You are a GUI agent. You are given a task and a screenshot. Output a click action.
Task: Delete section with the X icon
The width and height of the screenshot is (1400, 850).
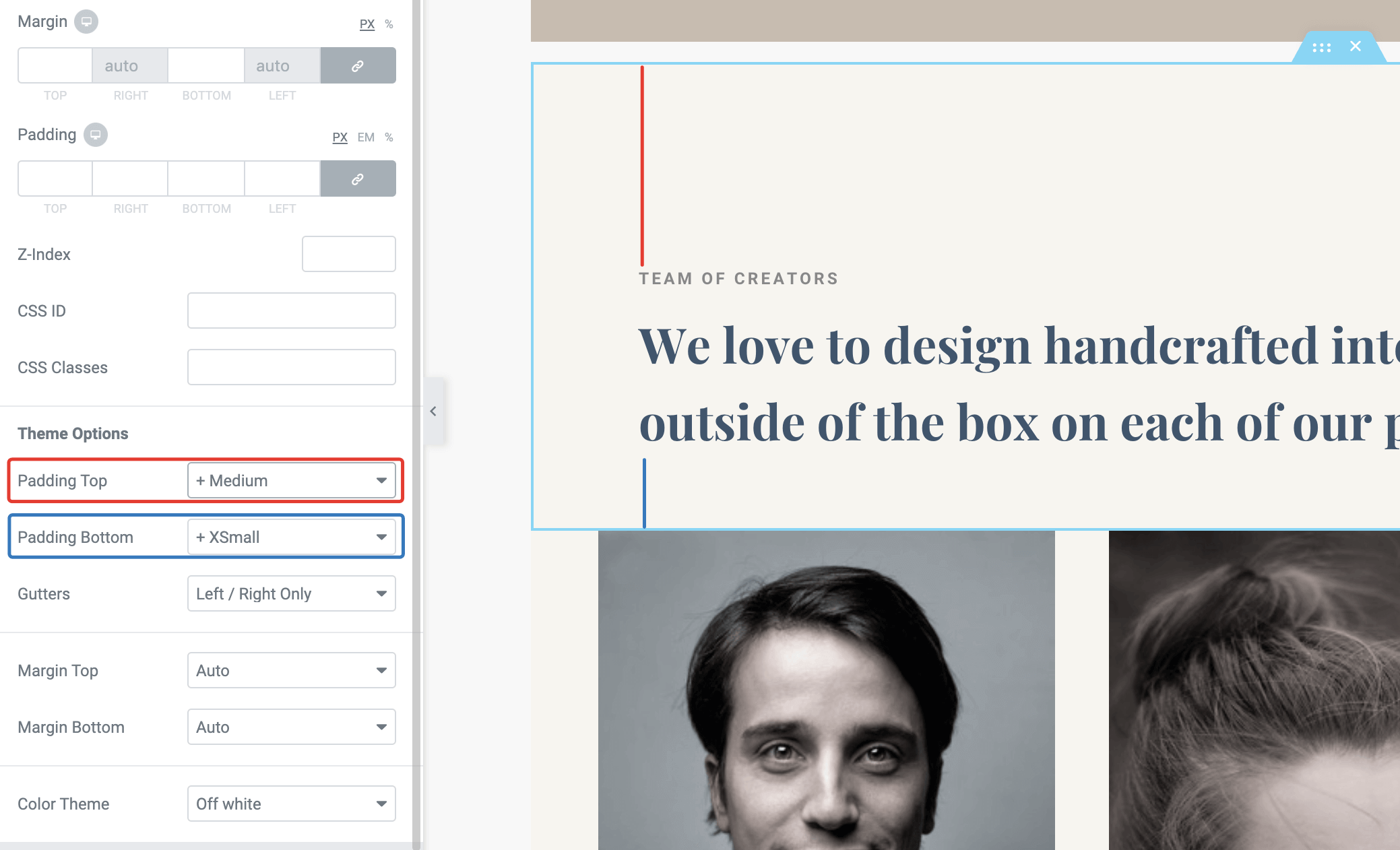1356,46
